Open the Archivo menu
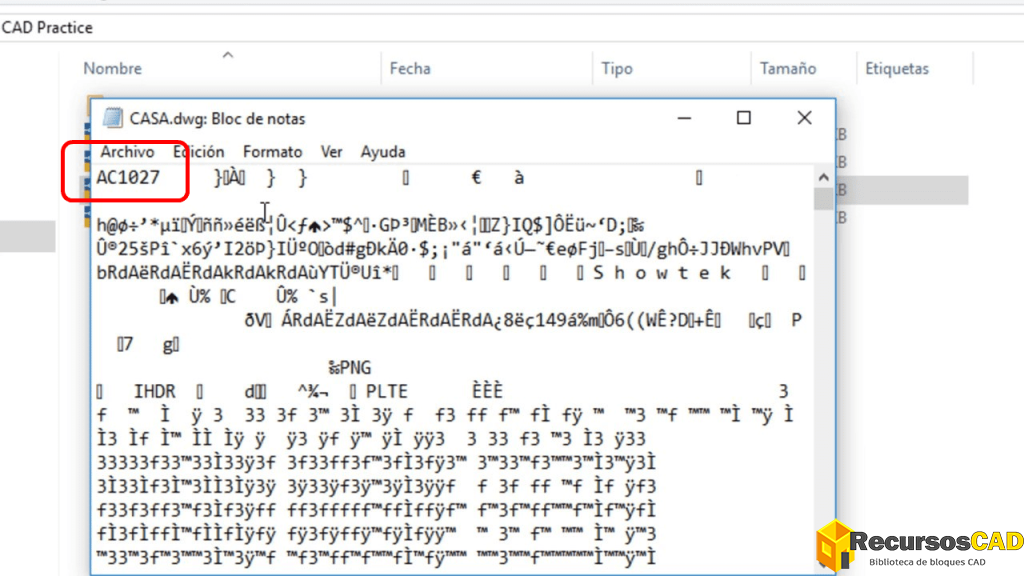The height and width of the screenshot is (576, 1024). point(127,152)
